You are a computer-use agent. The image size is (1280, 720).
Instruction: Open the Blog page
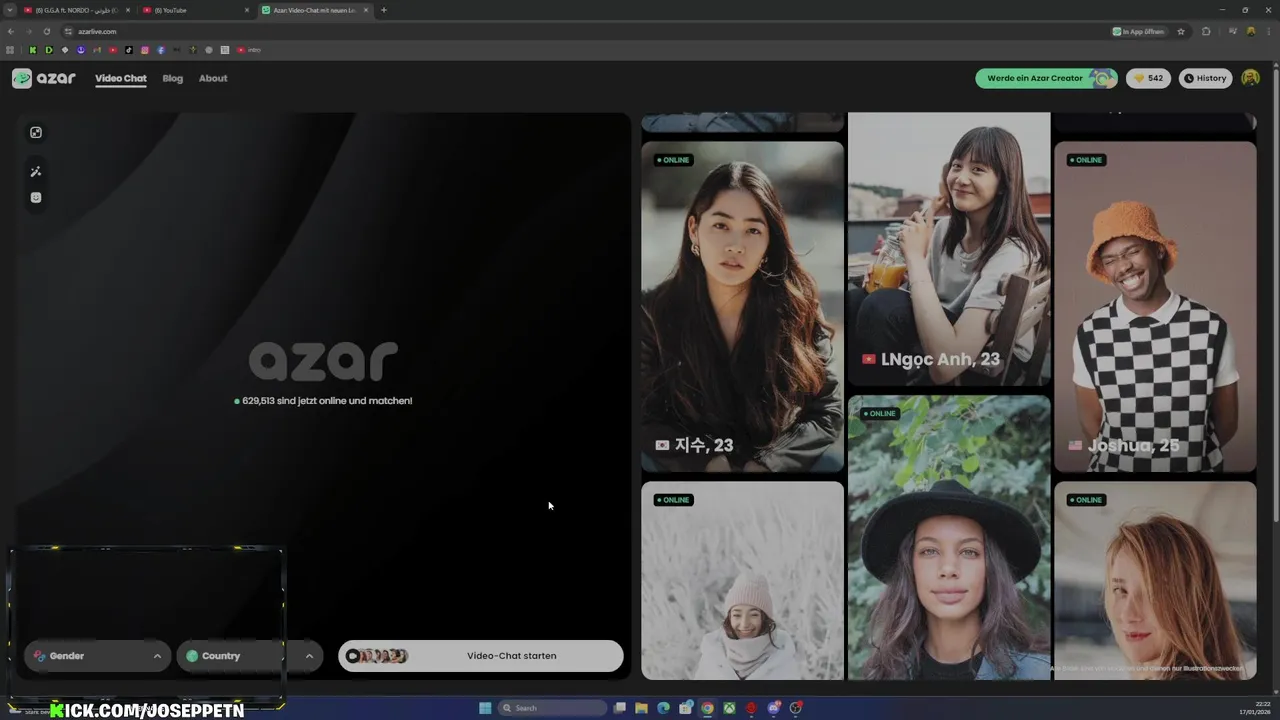[173, 78]
